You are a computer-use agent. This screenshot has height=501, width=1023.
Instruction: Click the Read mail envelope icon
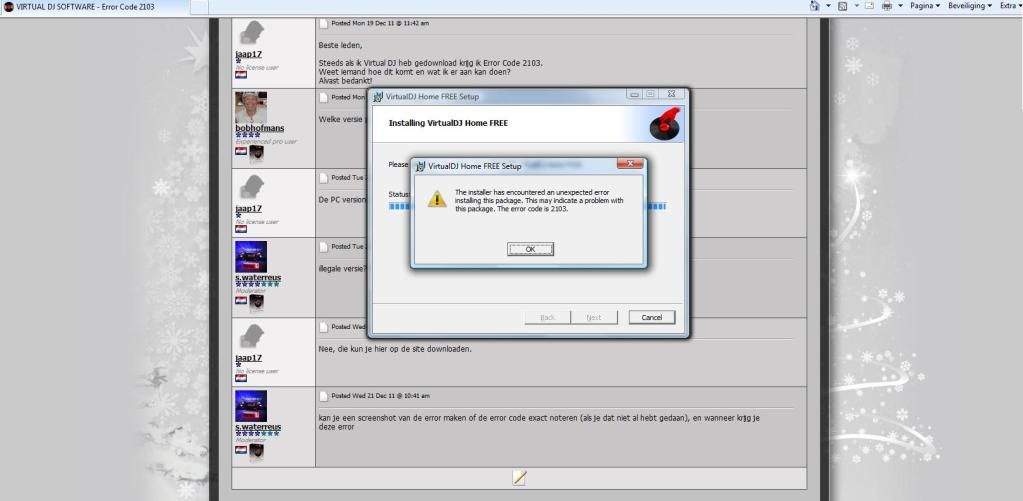[x=869, y=5]
